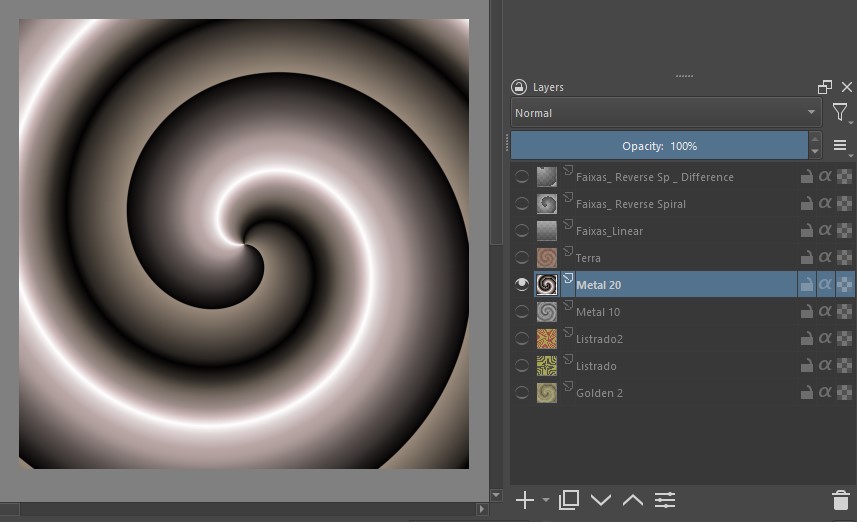Show the Terra layer
857x522 pixels.
[x=522, y=258]
